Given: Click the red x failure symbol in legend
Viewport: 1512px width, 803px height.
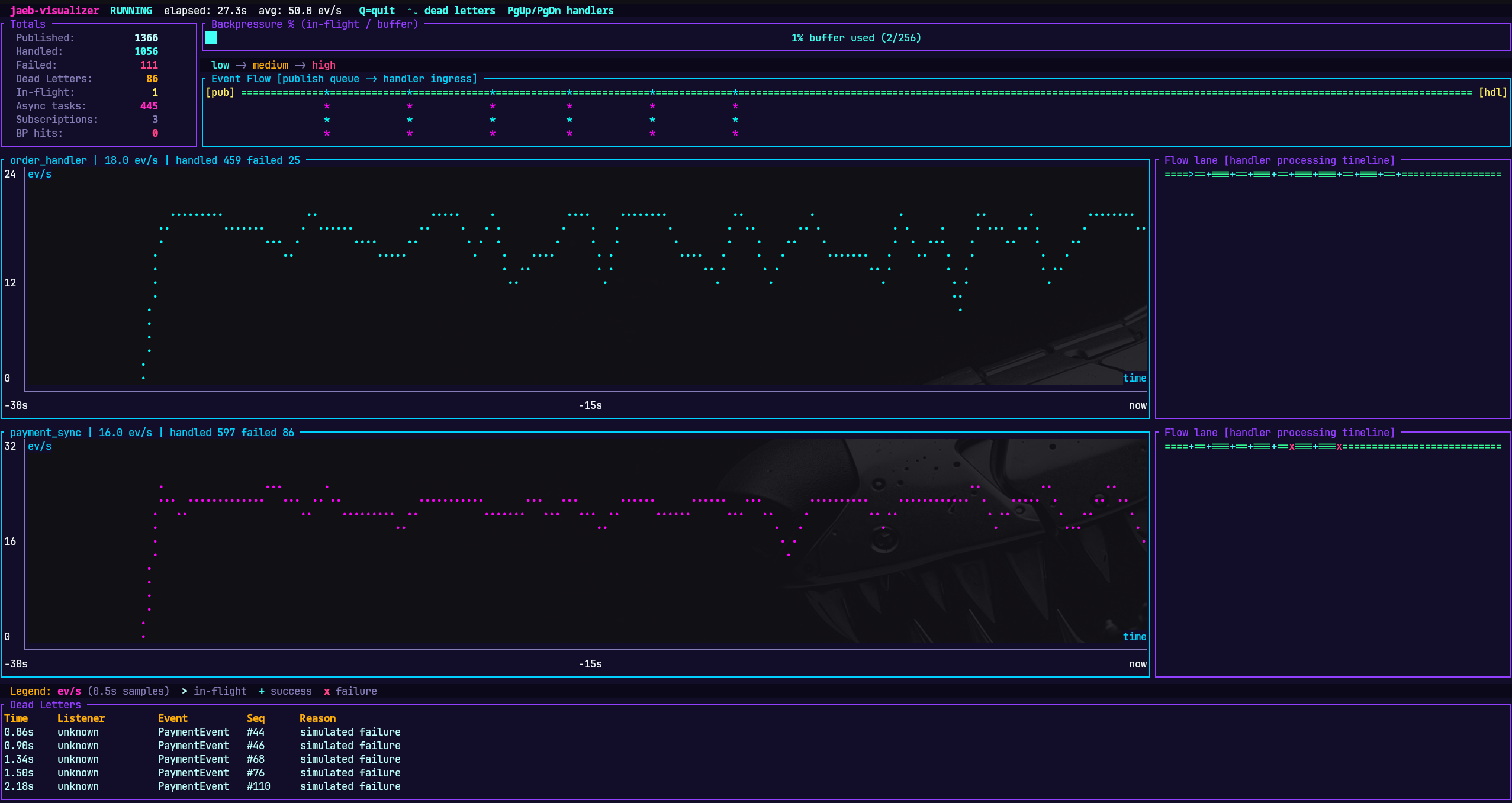Looking at the screenshot, I should point(327,691).
